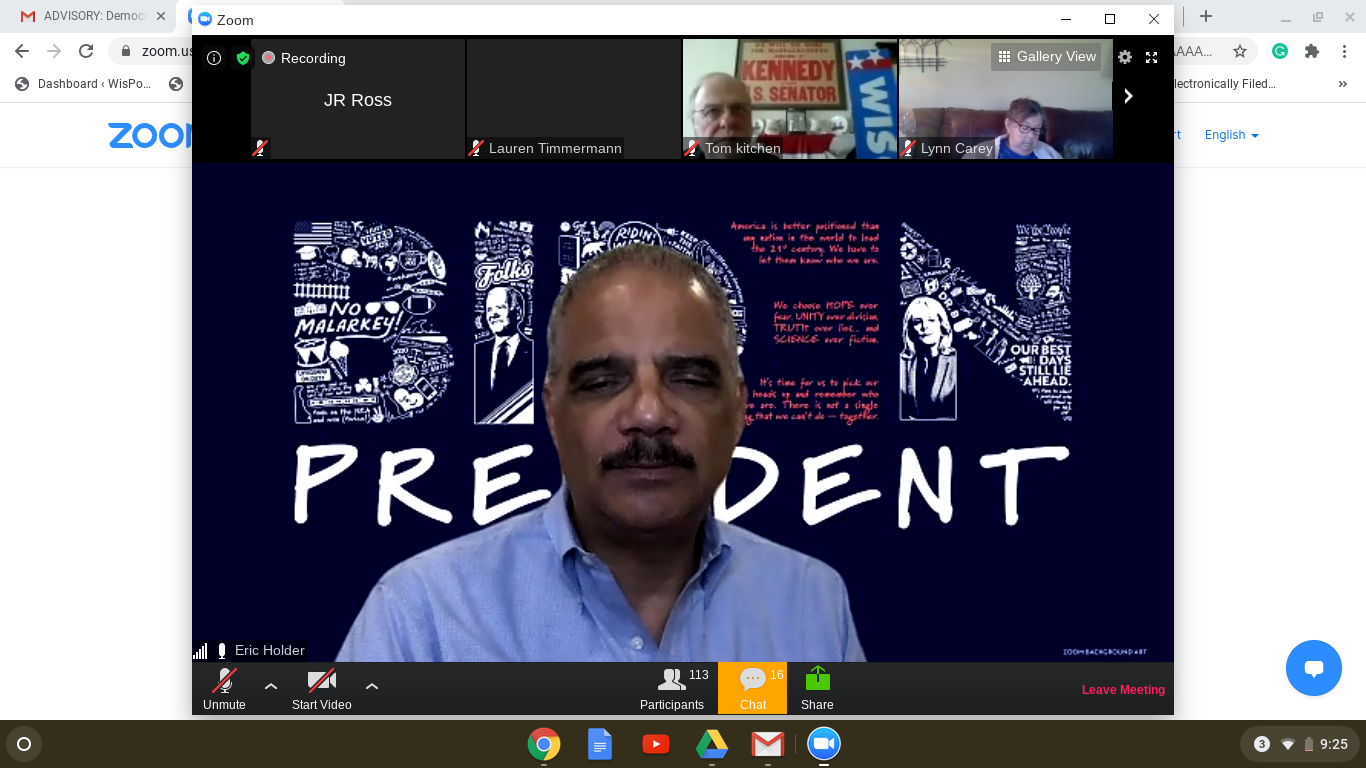1366x768 pixels.
Task: Click Eric Holder name label
Action: [x=269, y=650]
